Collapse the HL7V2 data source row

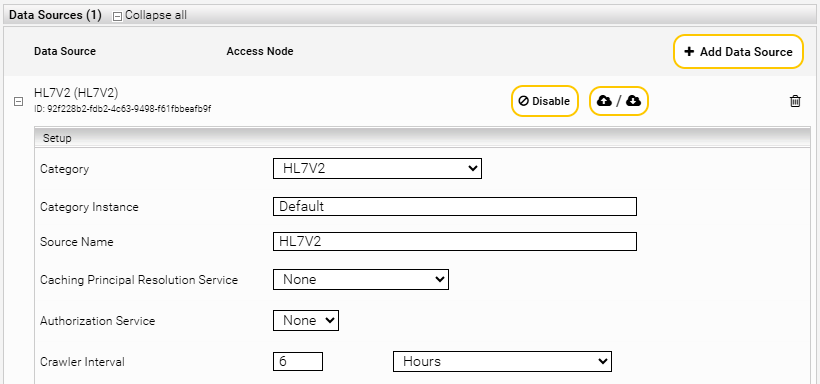[x=18, y=102]
